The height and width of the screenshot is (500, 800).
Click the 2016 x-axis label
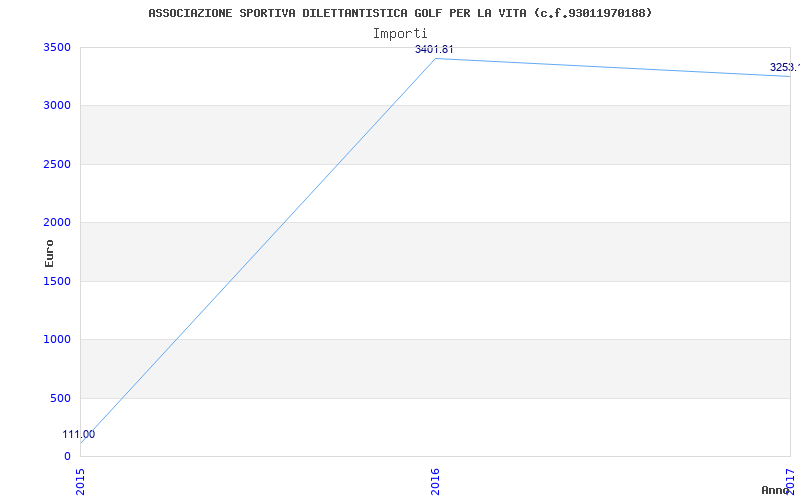click(x=435, y=482)
